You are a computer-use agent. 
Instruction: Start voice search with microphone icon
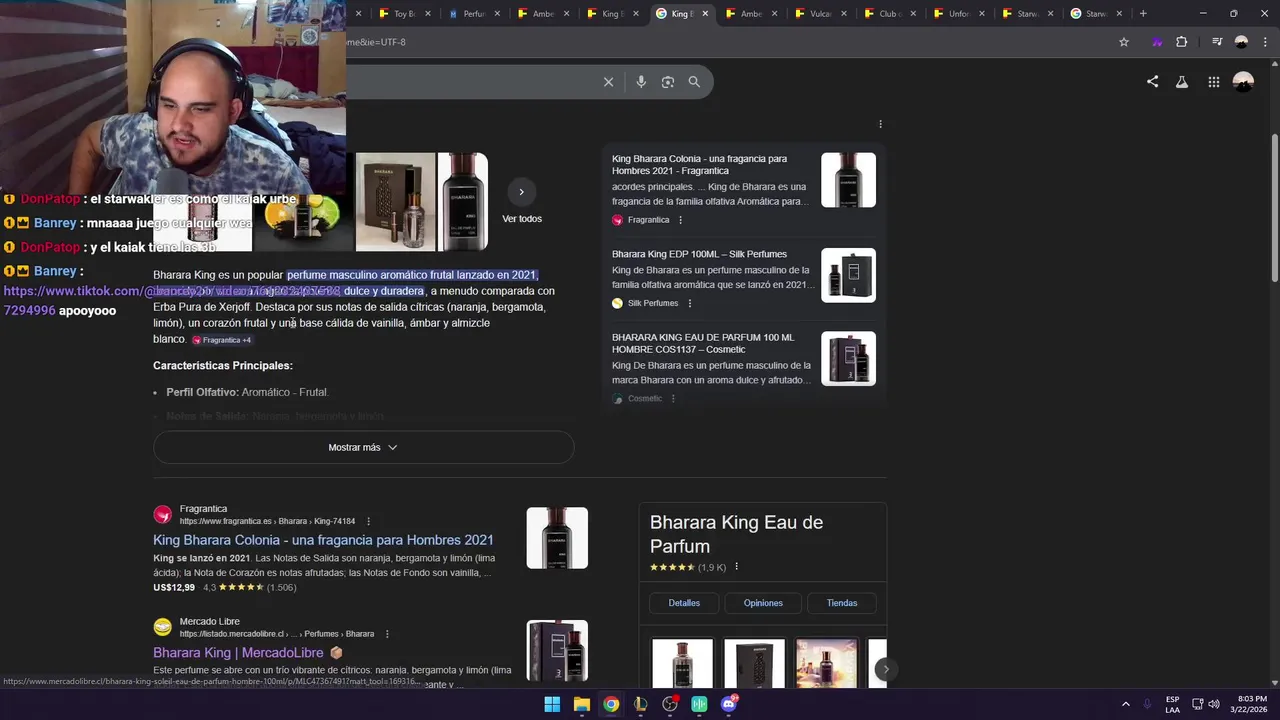641,82
